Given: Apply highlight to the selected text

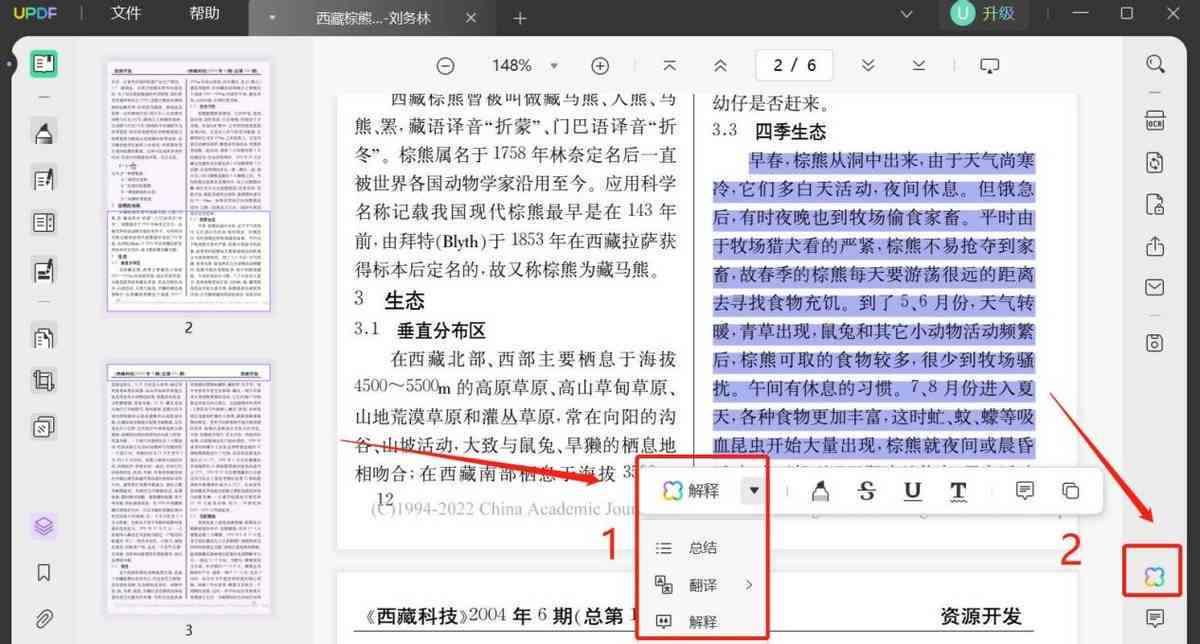Looking at the screenshot, I should tap(819, 490).
